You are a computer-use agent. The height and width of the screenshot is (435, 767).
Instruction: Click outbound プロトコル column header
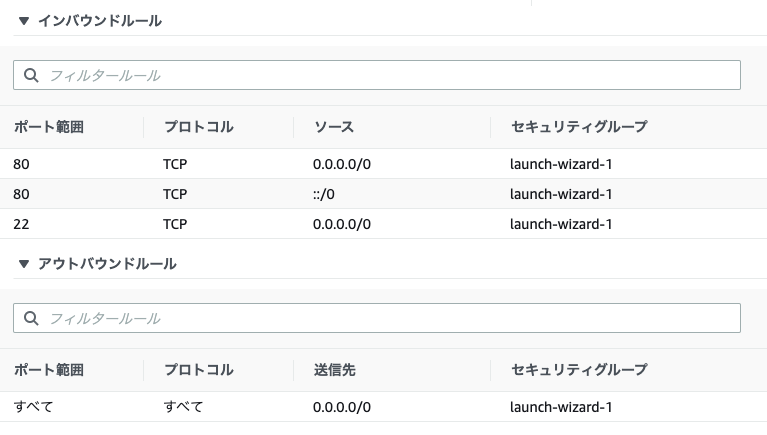[198, 370]
